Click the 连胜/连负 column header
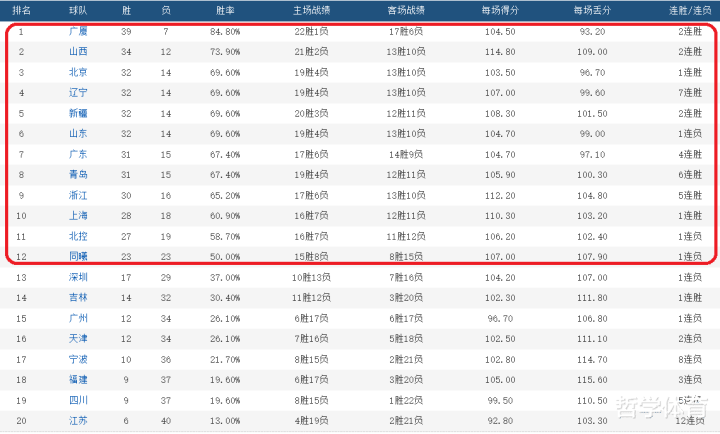 (690, 11)
